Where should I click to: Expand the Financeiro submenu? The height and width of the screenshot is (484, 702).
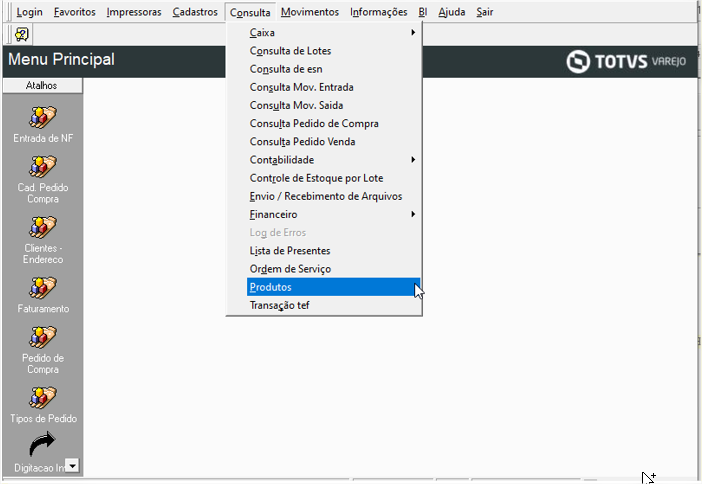click(334, 214)
